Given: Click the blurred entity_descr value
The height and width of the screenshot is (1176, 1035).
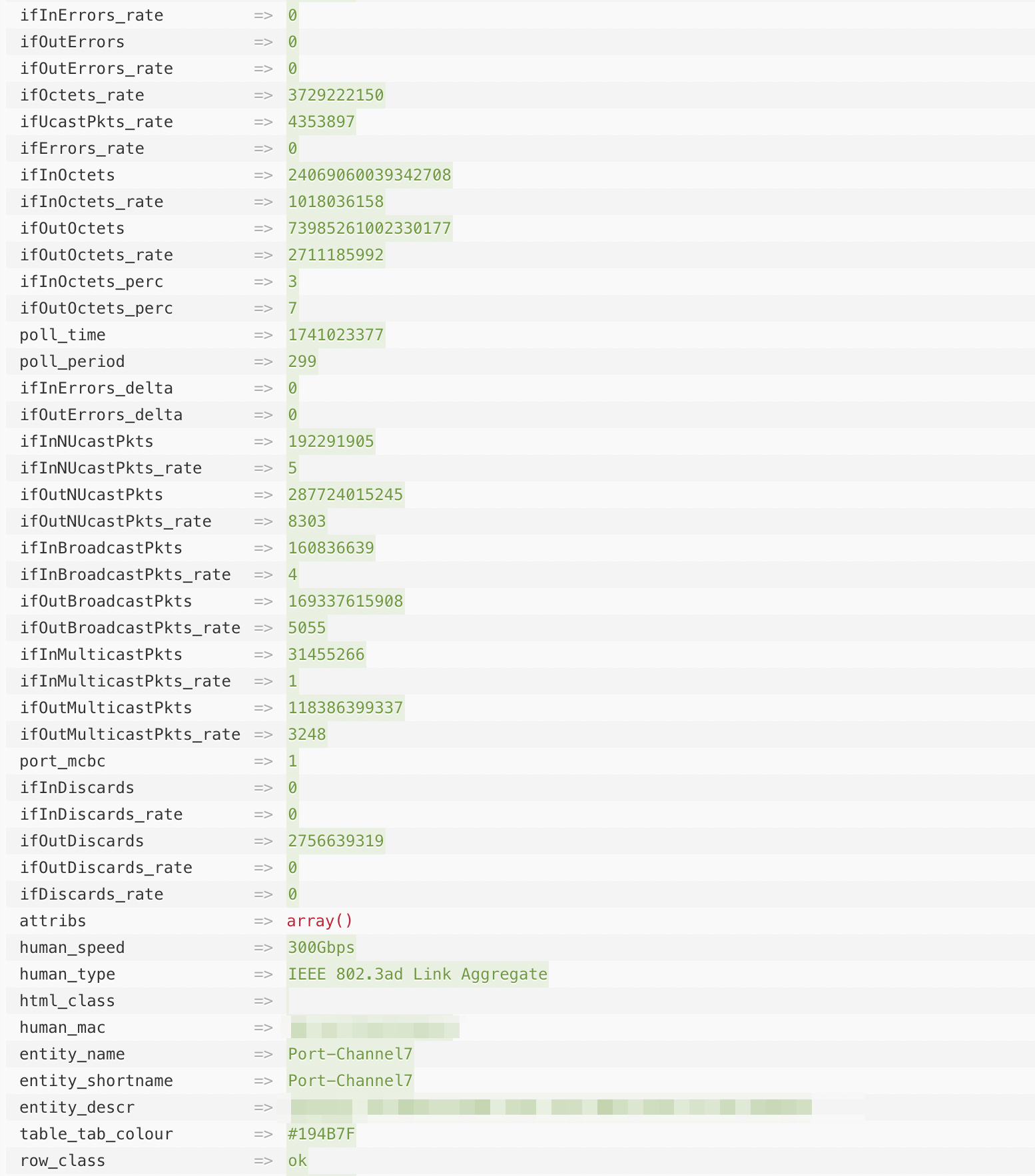Looking at the screenshot, I should pyautogui.click(x=550, y=1107).
